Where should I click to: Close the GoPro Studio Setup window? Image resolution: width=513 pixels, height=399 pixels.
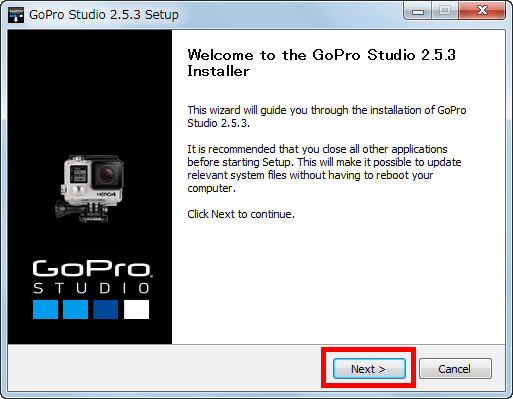point(482,11)
